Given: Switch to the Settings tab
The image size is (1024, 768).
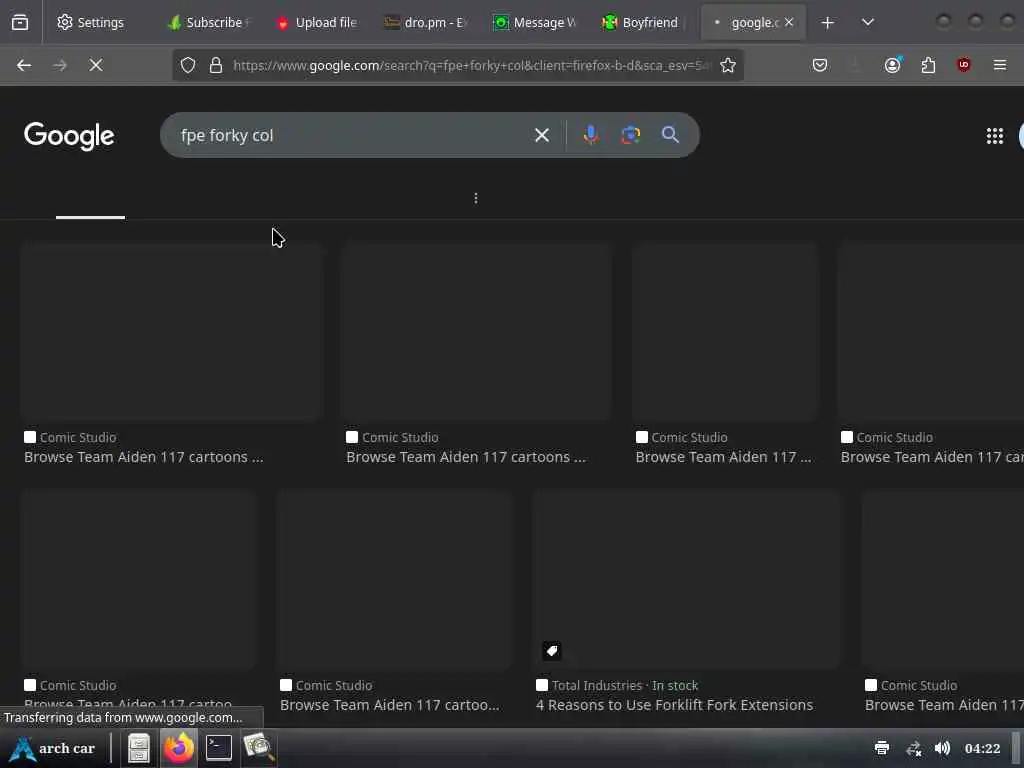Looking at the screenshot, I should click(91, 22).
